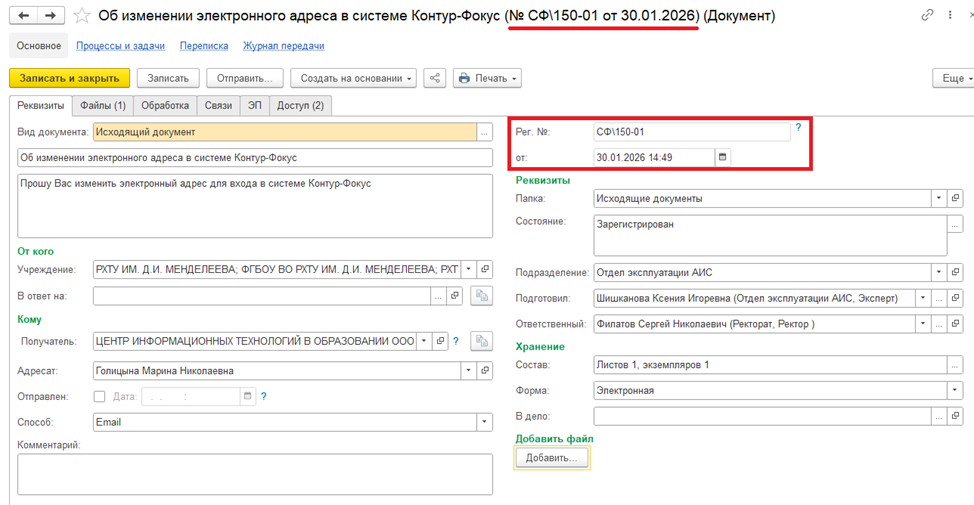Screen dimensions: 974x505
Task: Open the Получатель record with open-form icon
Action: [x=441, y=341]
